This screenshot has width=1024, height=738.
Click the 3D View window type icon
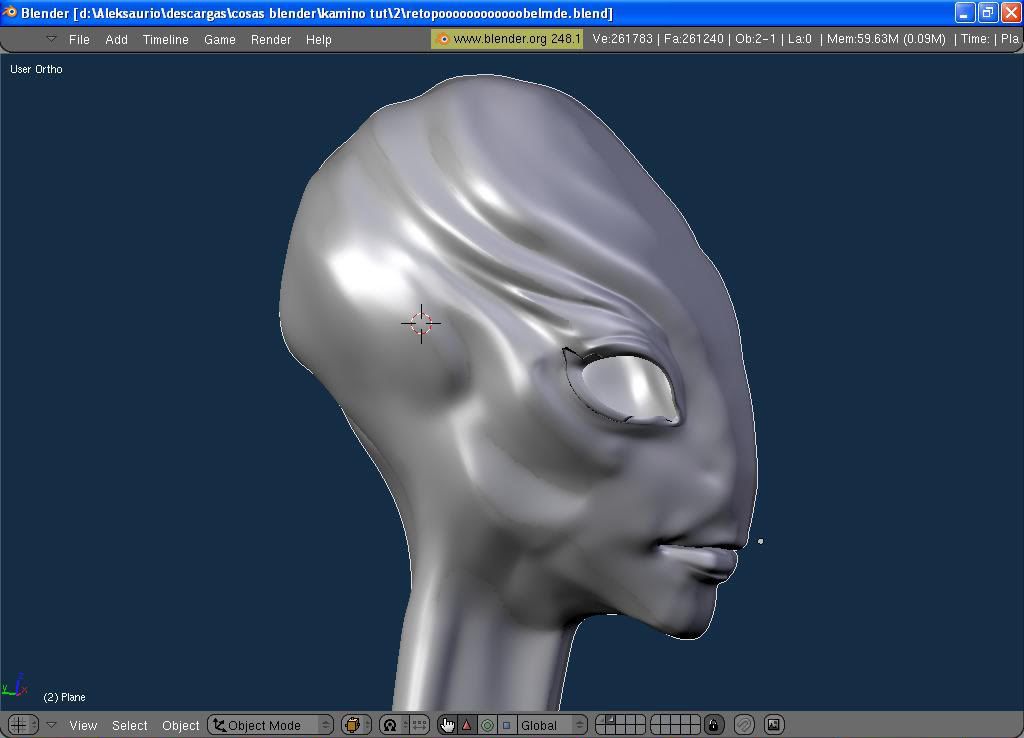[18, 725]
